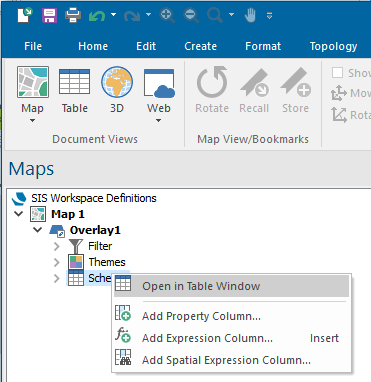Select the Overlay1 tree item
371x382 pixels.
click(95, 230)
